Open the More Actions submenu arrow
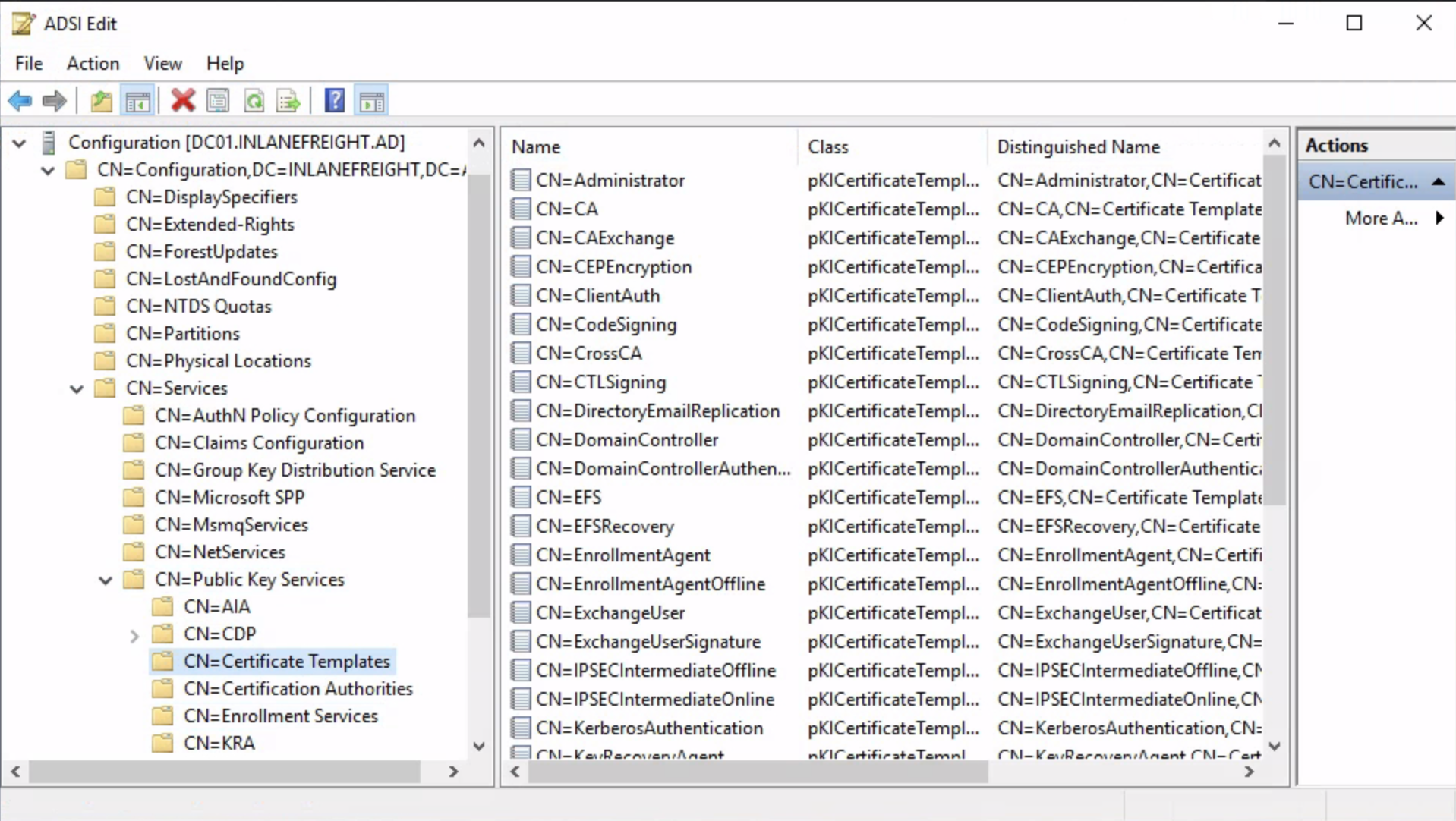 [x=1439, y=219]
